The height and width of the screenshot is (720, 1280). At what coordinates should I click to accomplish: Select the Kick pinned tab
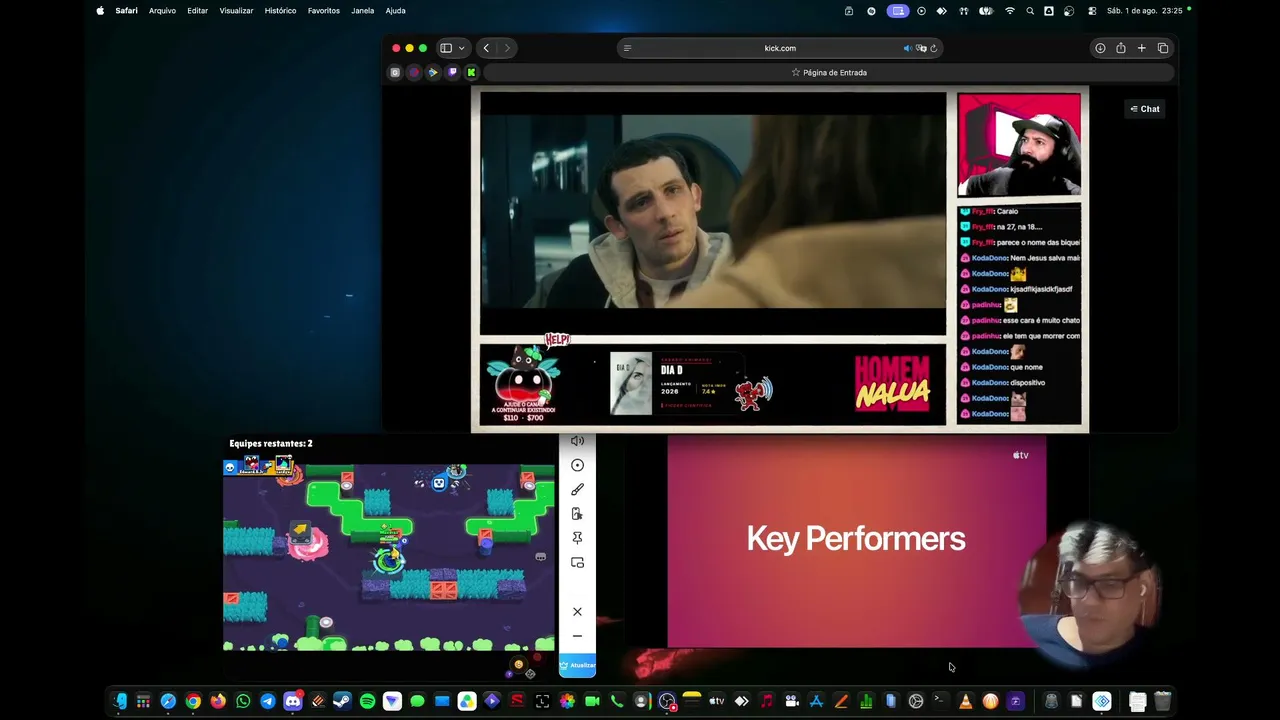471,72
